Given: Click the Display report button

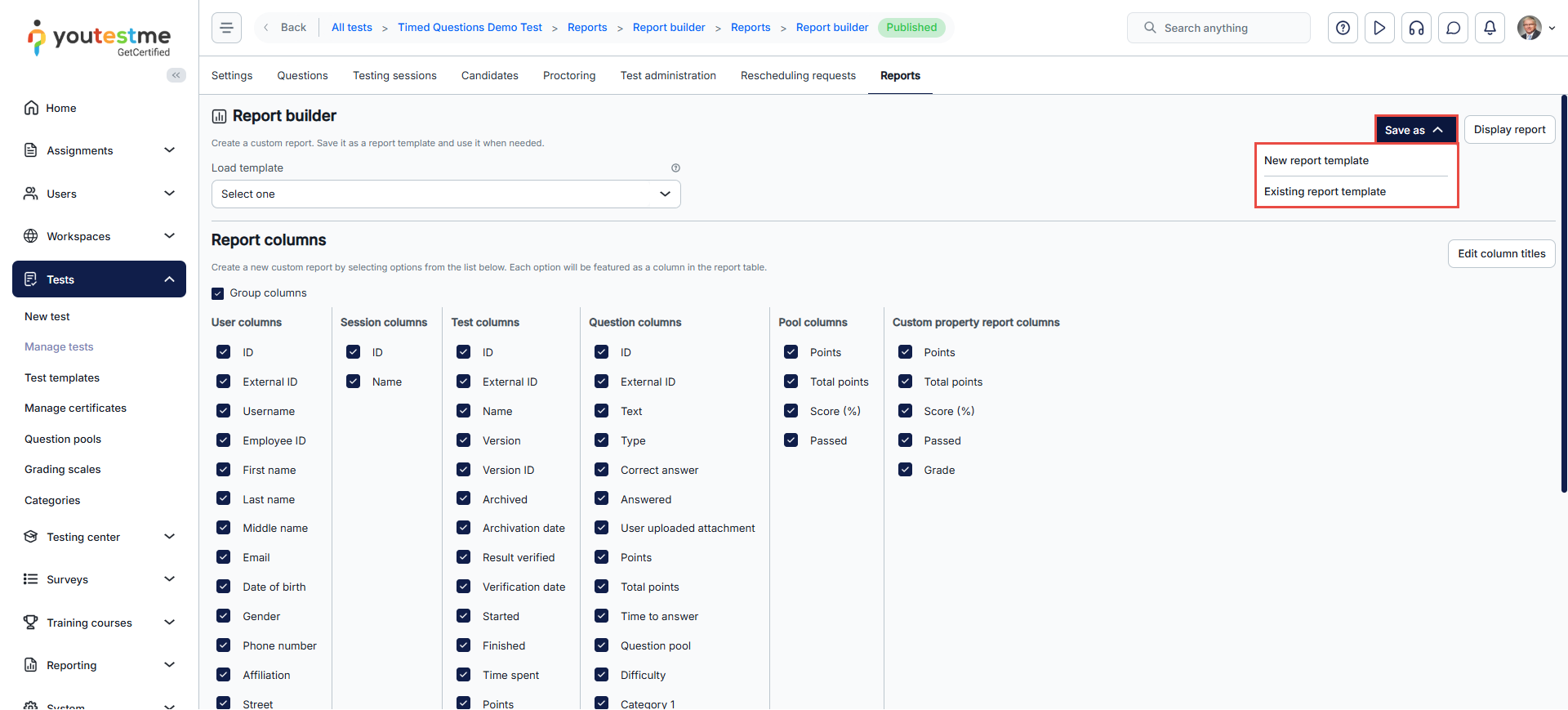Looking at the screenshot, I should 1508,130.
